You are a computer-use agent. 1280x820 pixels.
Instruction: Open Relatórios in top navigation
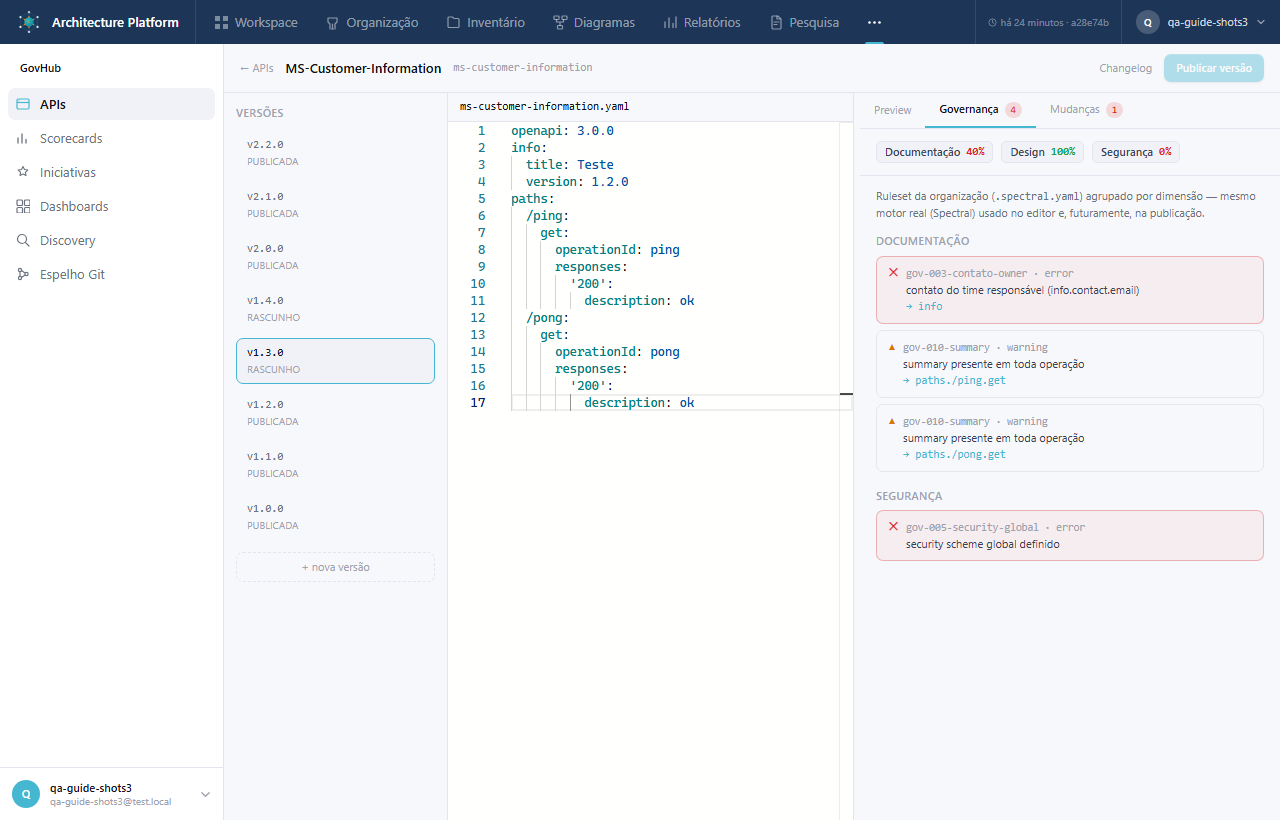702,22
